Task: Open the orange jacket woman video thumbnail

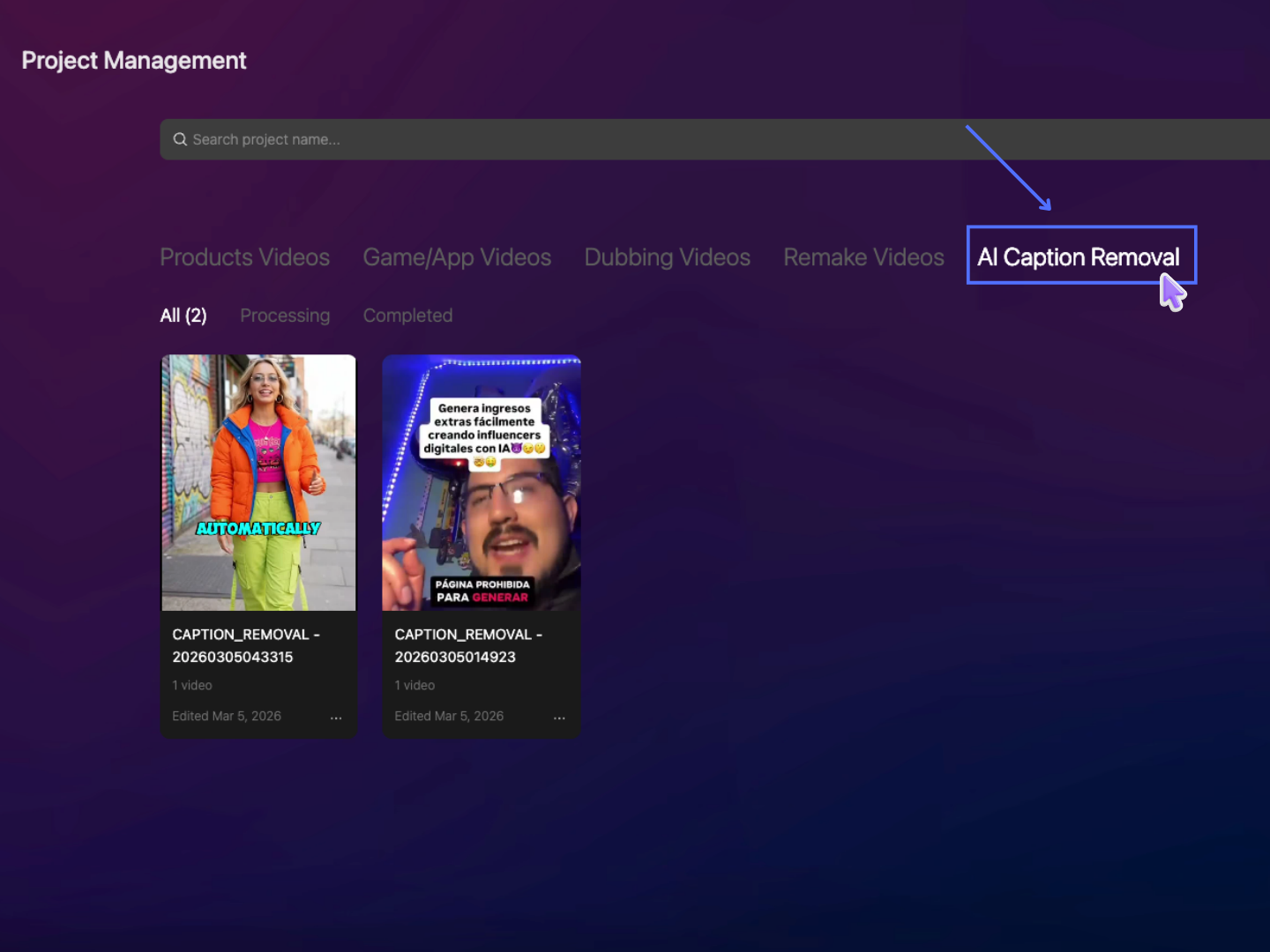Action: coord(258,482)
